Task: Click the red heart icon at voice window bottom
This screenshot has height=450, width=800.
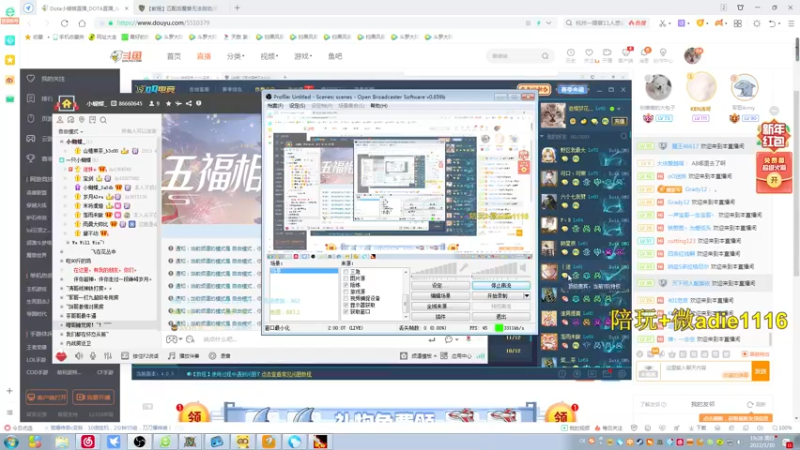Action: [x=61, y=356]
